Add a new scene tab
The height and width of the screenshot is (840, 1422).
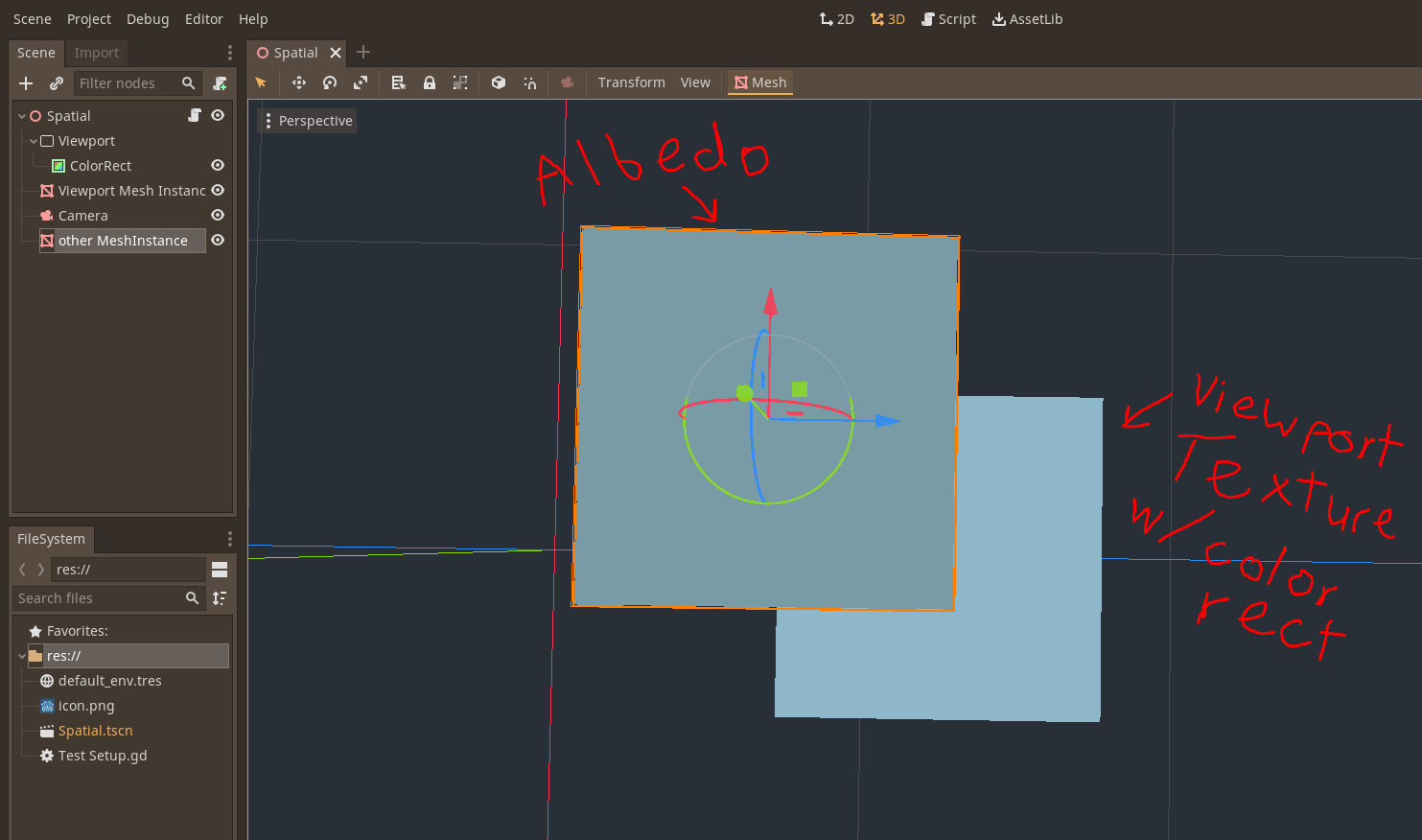pos(362,52)
